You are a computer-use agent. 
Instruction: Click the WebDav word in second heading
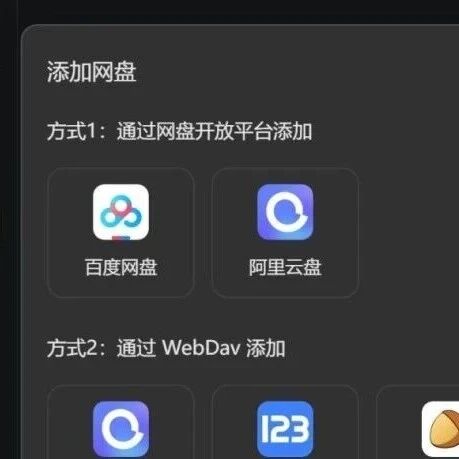pos(201,348)
